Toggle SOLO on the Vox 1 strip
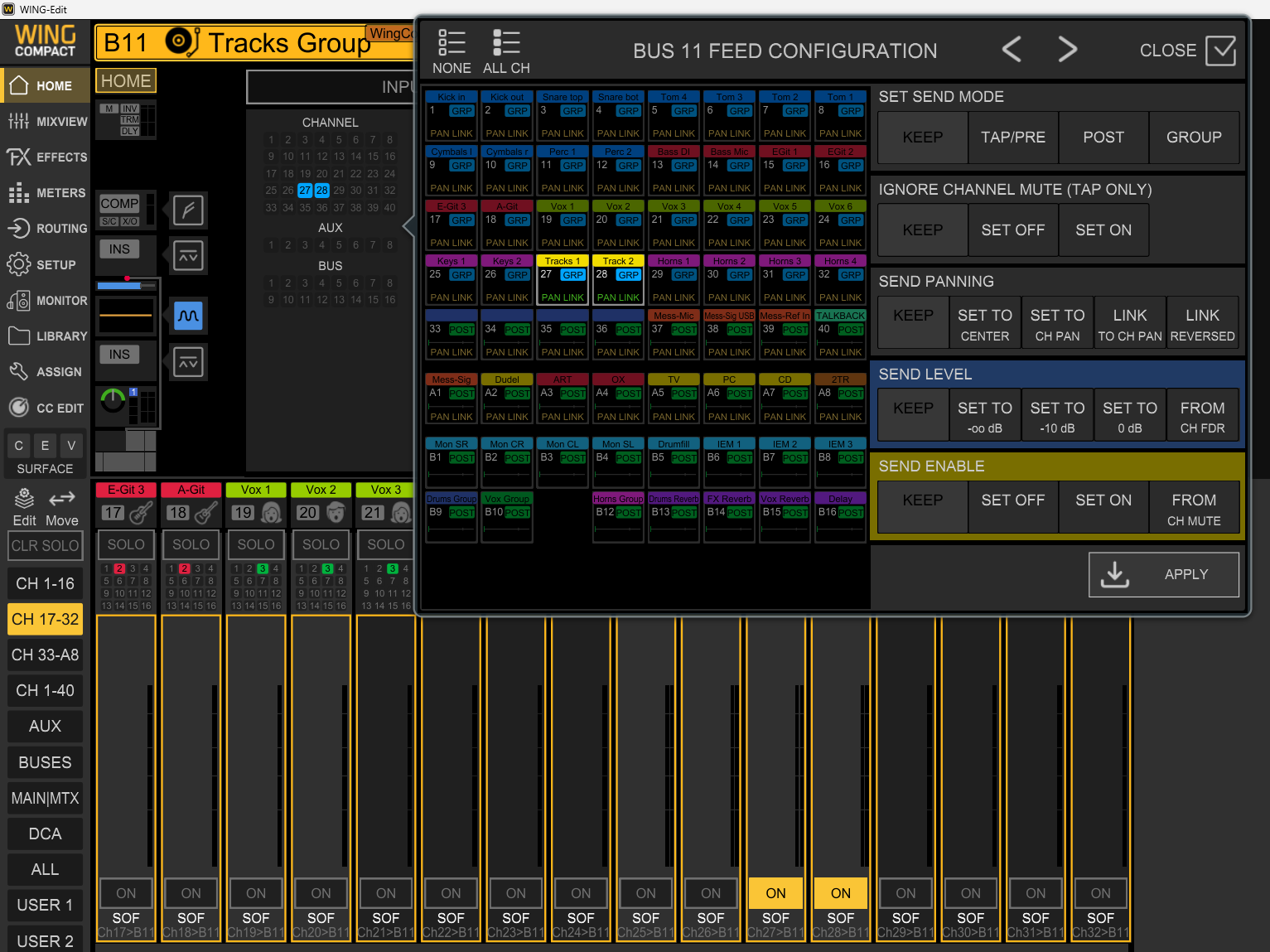 [256, 544]
